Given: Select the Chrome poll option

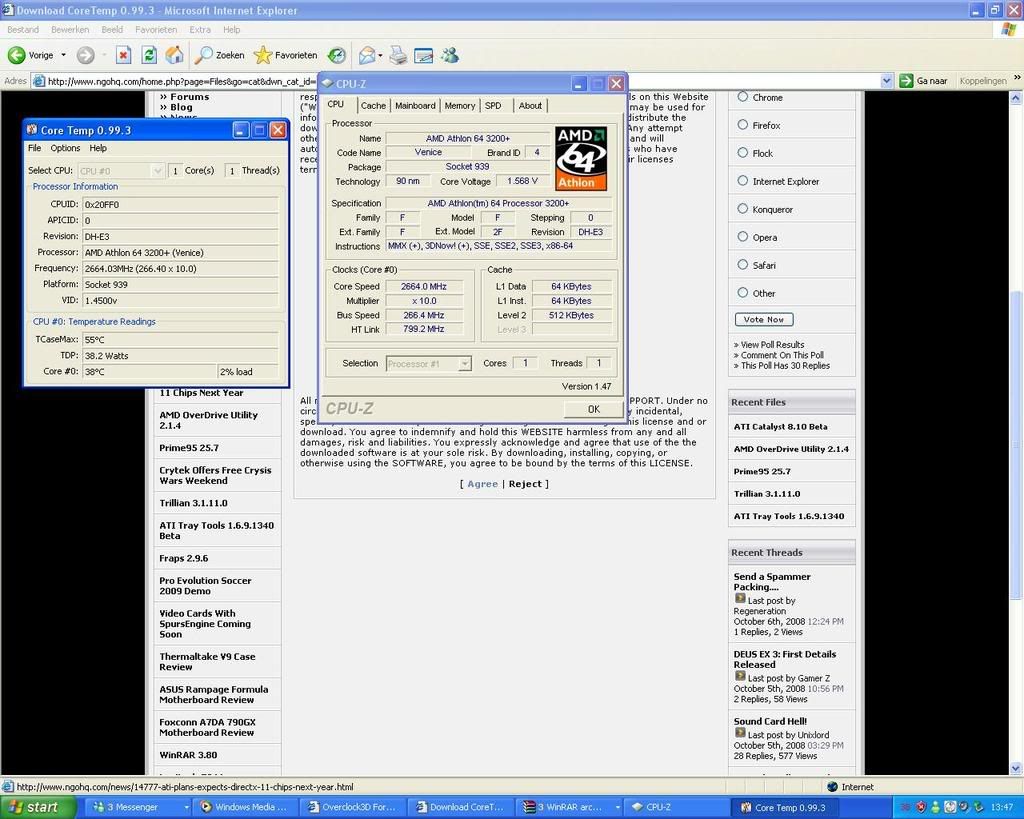Looking at the screenshot, I should pyautogui.click(x=743, y=97).
